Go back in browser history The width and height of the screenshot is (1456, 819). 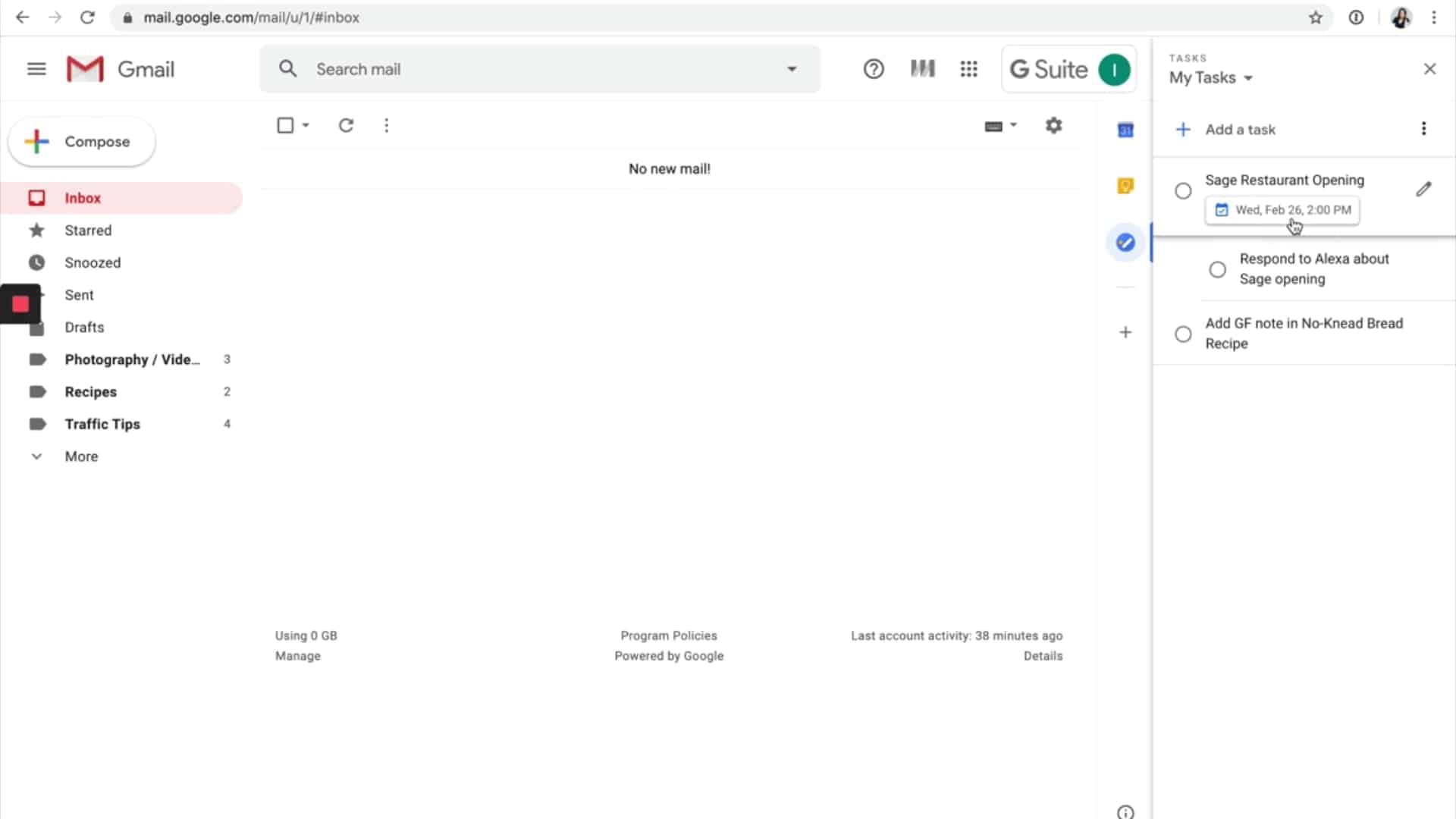22,17
